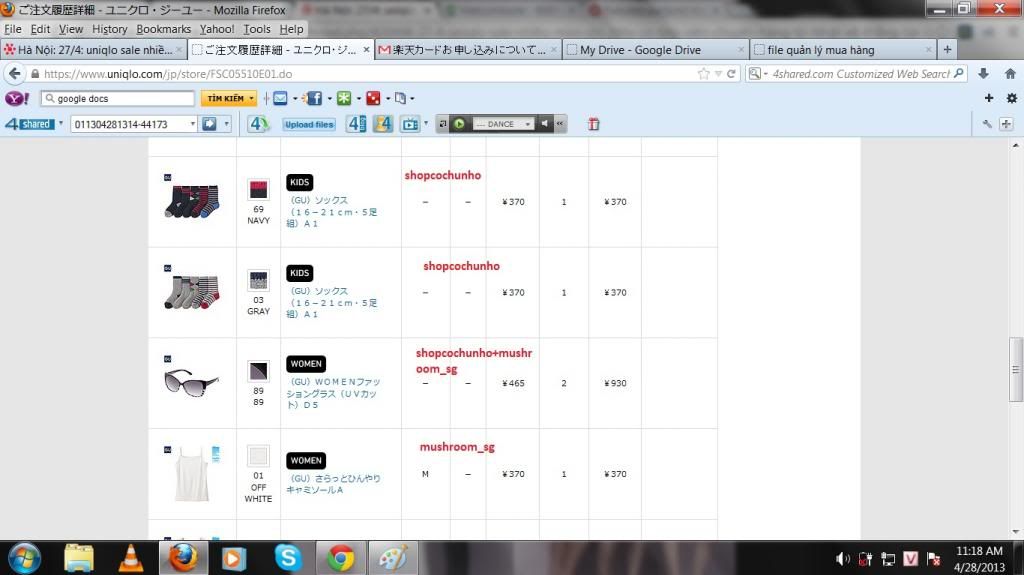The height and width of the screenshot is (575, 1024).
Task: Mute the 4shared toolbar player speaker
Action: (x=545, y=124)
